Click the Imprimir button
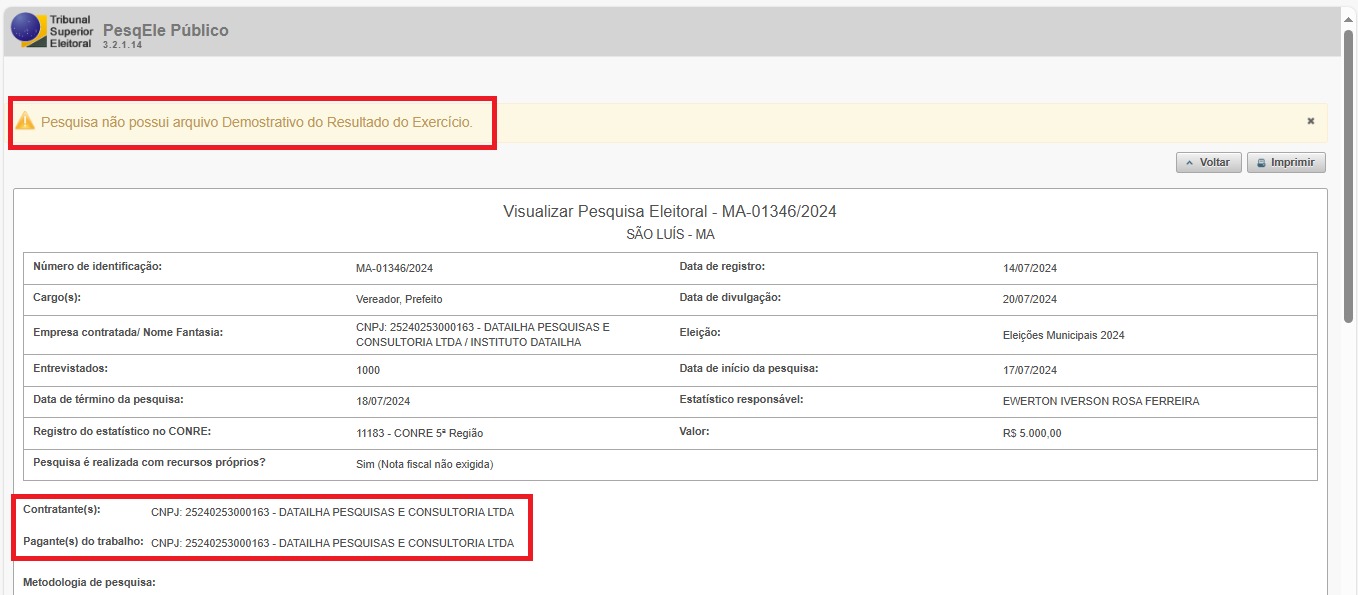Screen dimensions: 1358x595 click(x=1286, y=163)
